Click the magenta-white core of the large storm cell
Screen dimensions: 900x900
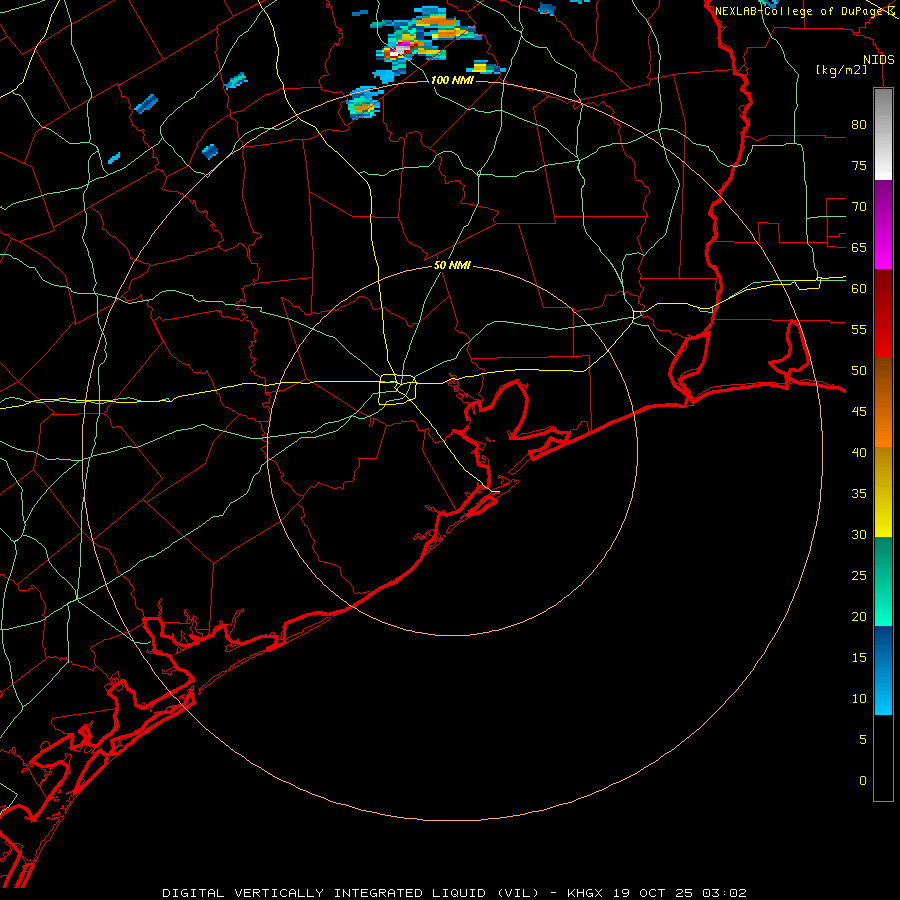pyautogui.click(x=401, y=48)
